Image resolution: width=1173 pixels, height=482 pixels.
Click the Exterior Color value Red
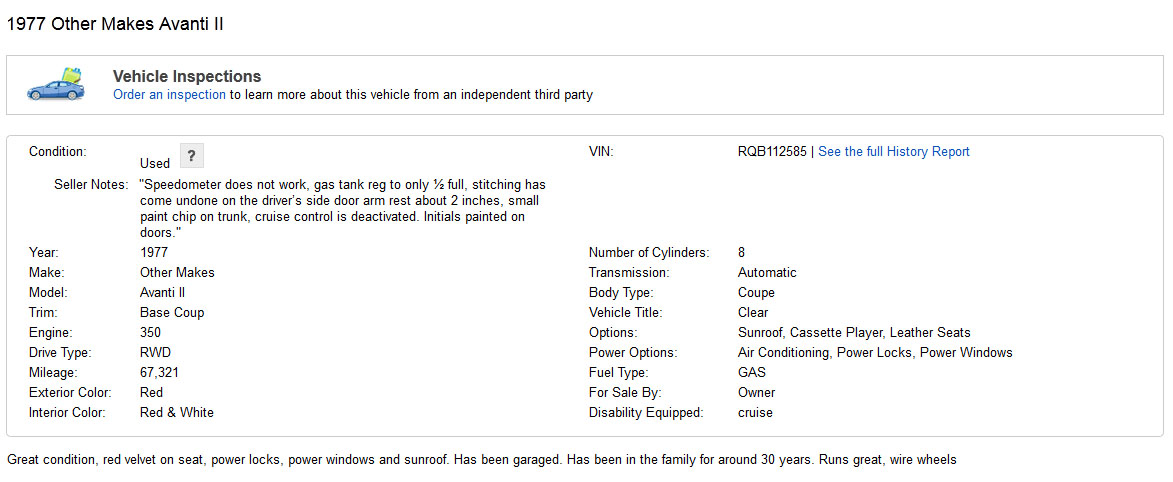152,392
